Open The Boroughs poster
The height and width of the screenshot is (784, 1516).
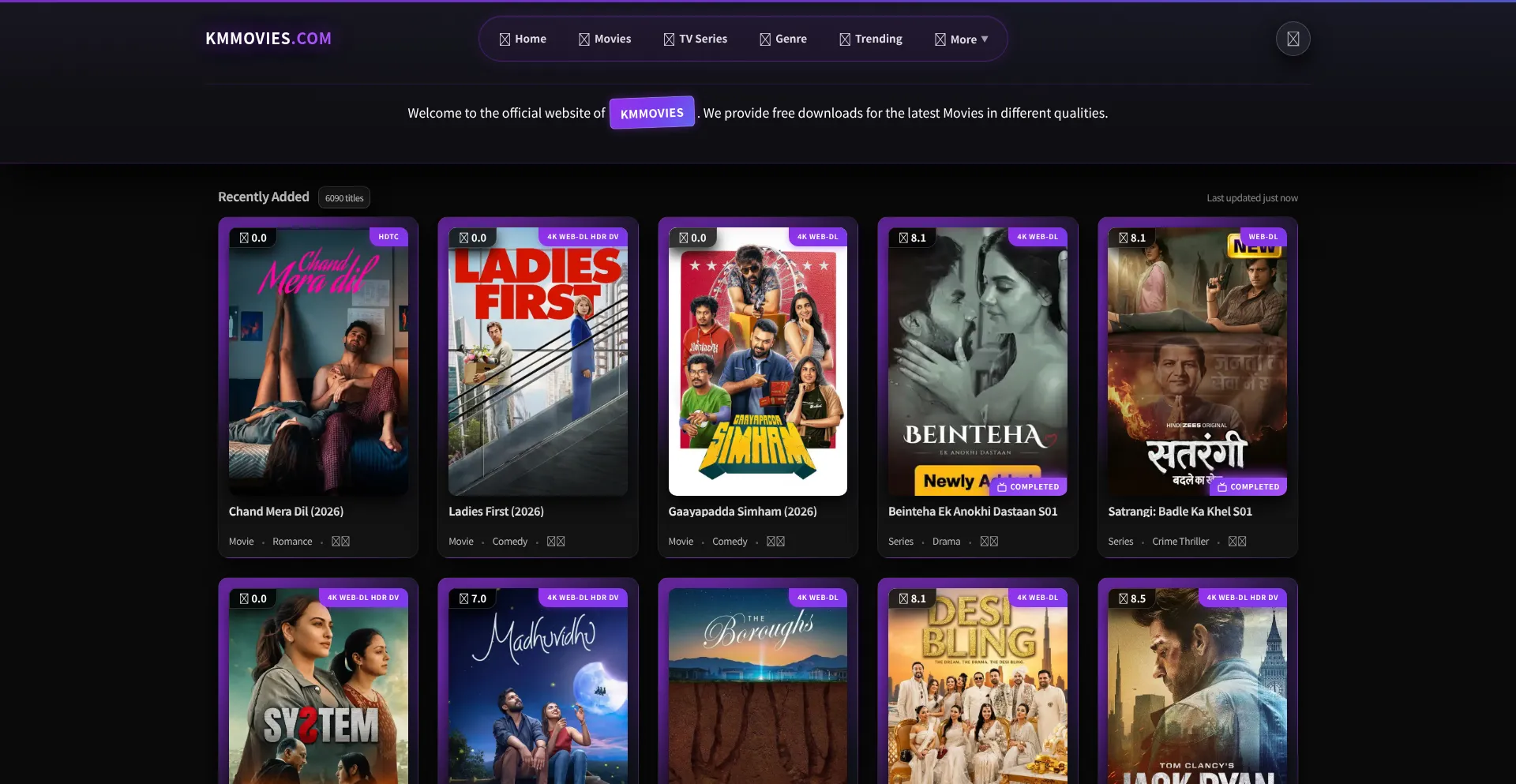pyautogui.click(x=758, y=686)
